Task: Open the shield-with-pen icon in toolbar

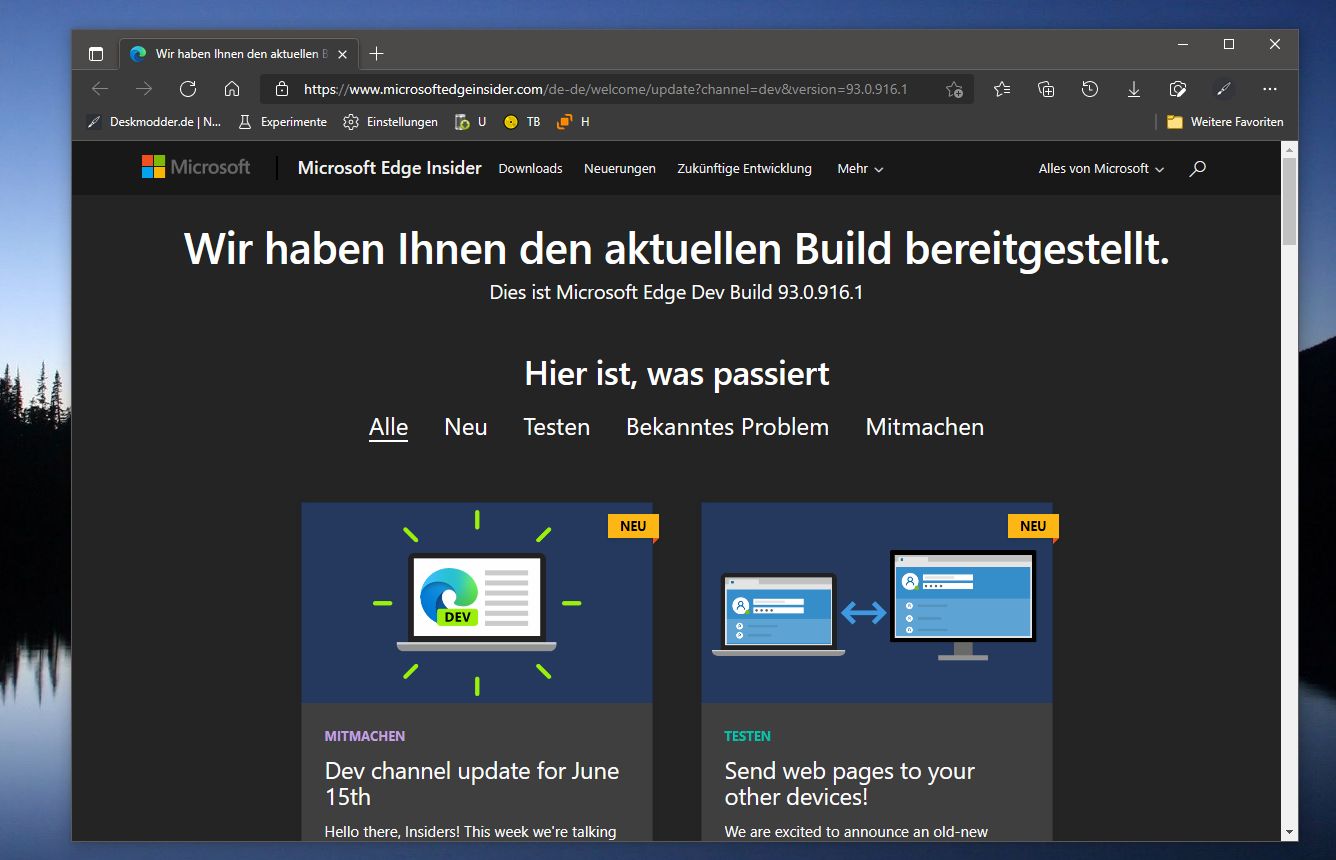Action: 1178,89
